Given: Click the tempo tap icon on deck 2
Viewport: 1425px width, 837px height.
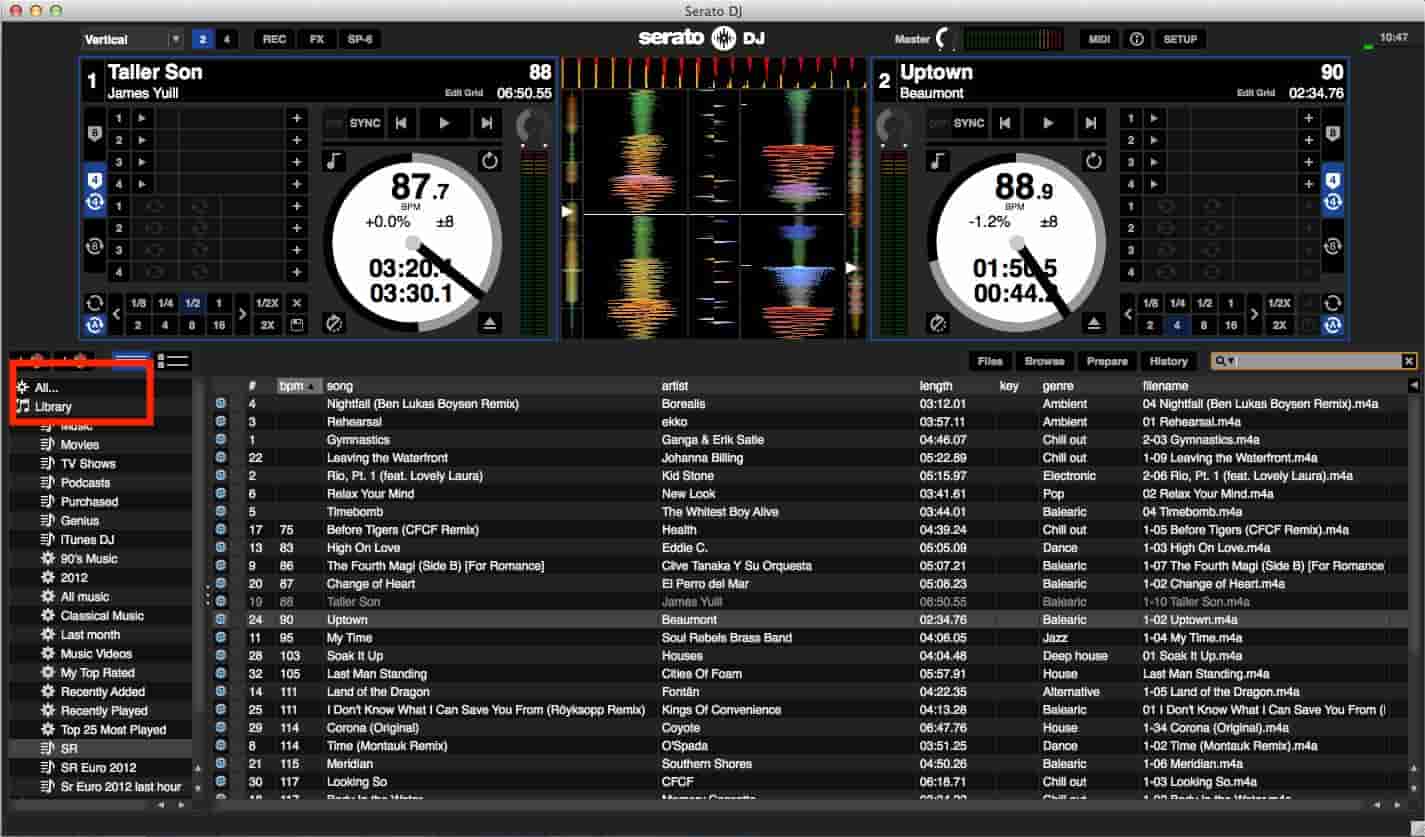Looking at the screenshot, I should 937,323.
